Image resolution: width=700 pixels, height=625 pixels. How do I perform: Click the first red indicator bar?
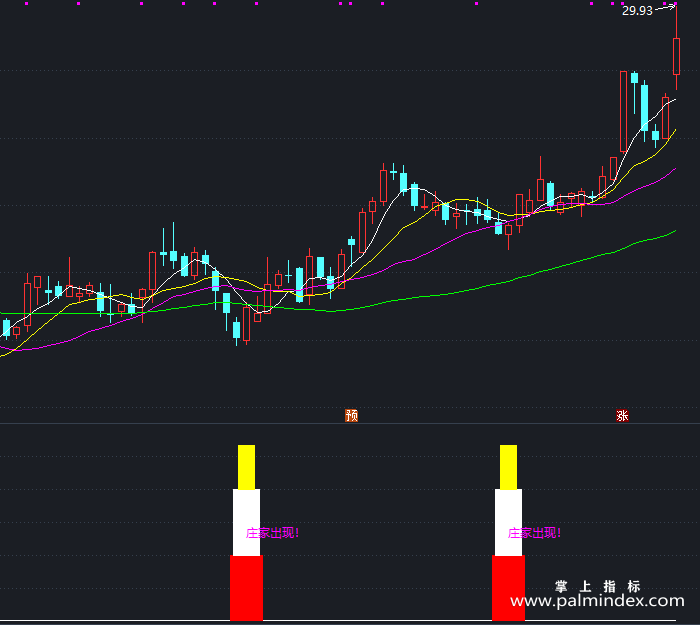(246, 588)
